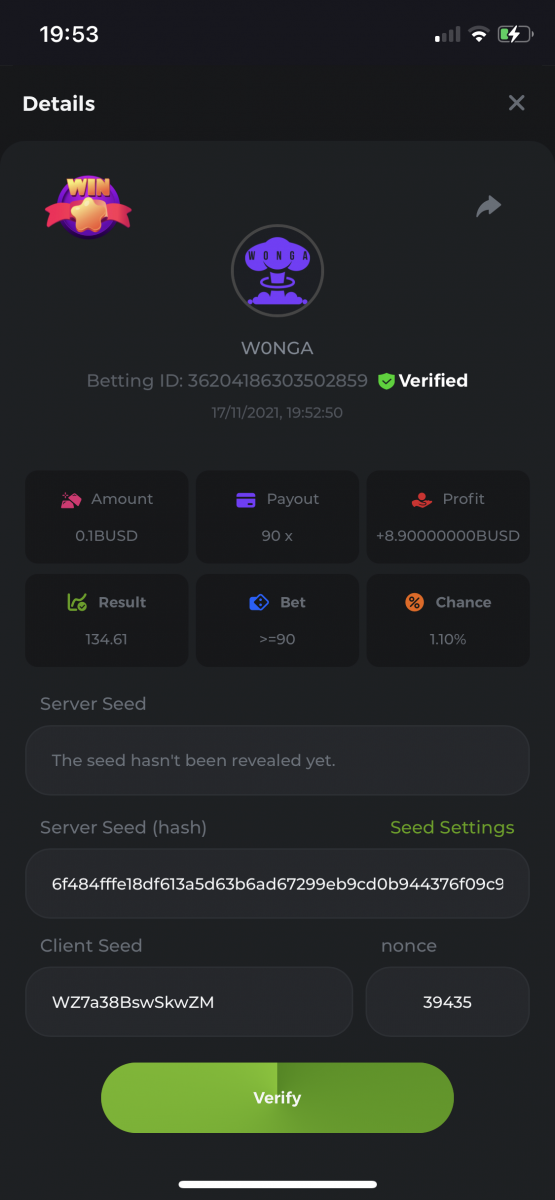The height and width of the screenshot is (1200, 555).
Task: Tap the share arrow icon
Action: click(x=488, y=206)
